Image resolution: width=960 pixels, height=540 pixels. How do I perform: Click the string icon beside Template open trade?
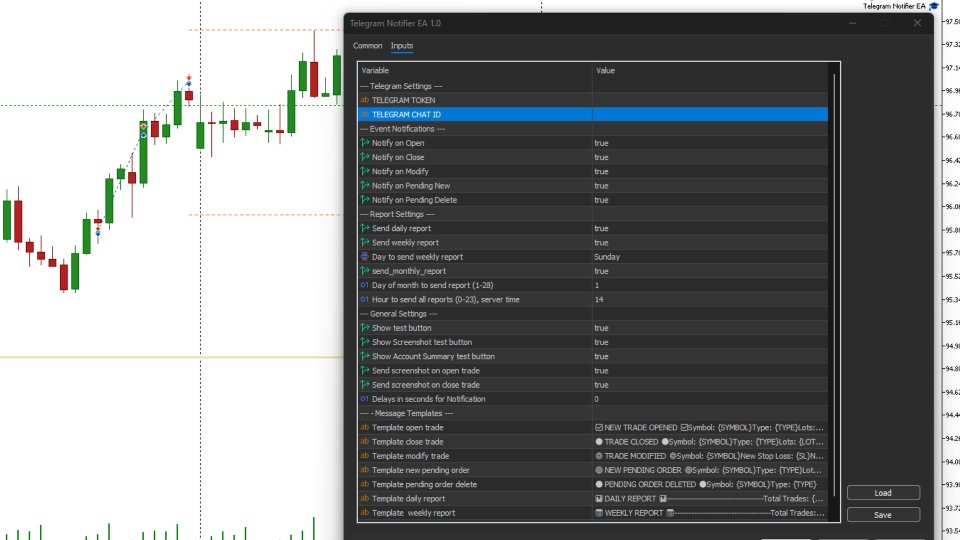tap(365, 427)
